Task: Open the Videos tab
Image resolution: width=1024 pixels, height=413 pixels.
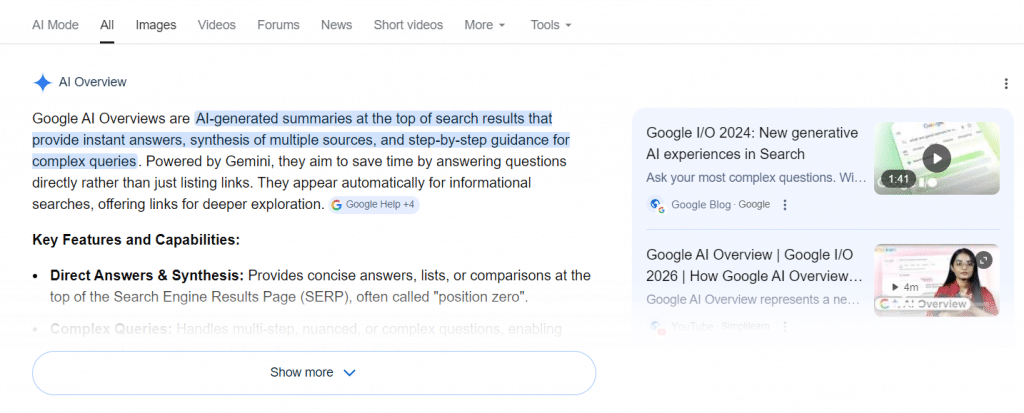Action: click(217, 25)
